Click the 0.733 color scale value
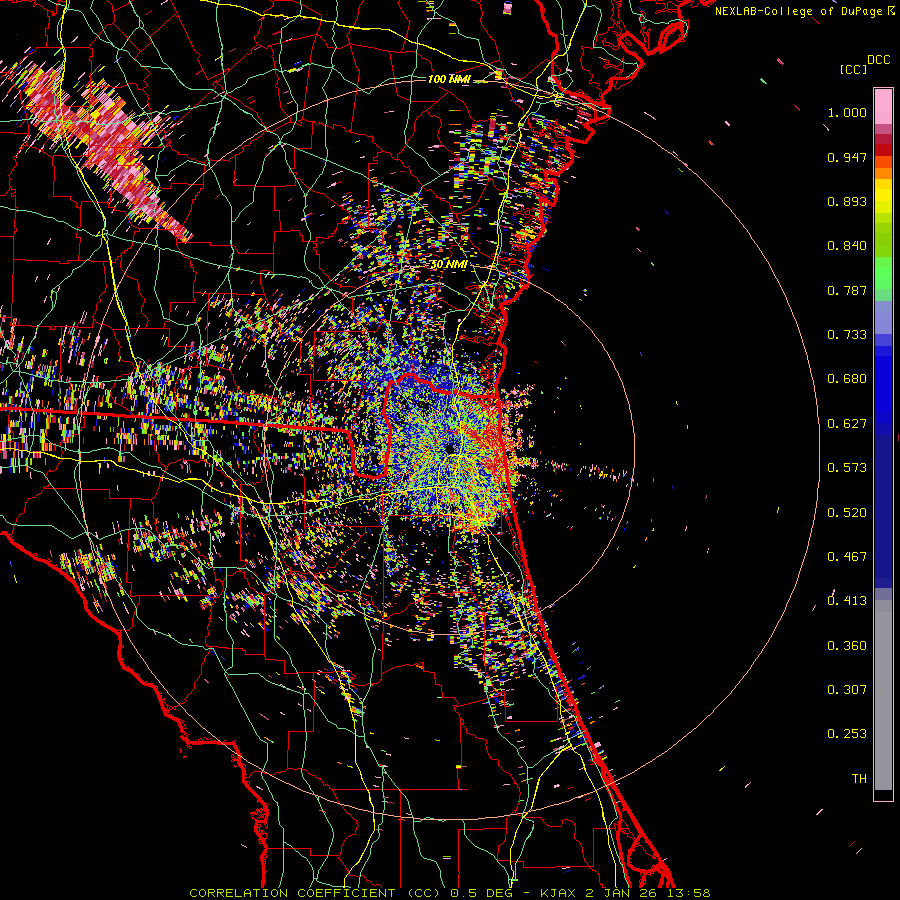Viewport: 900px width, 900px height. point(847,335)
